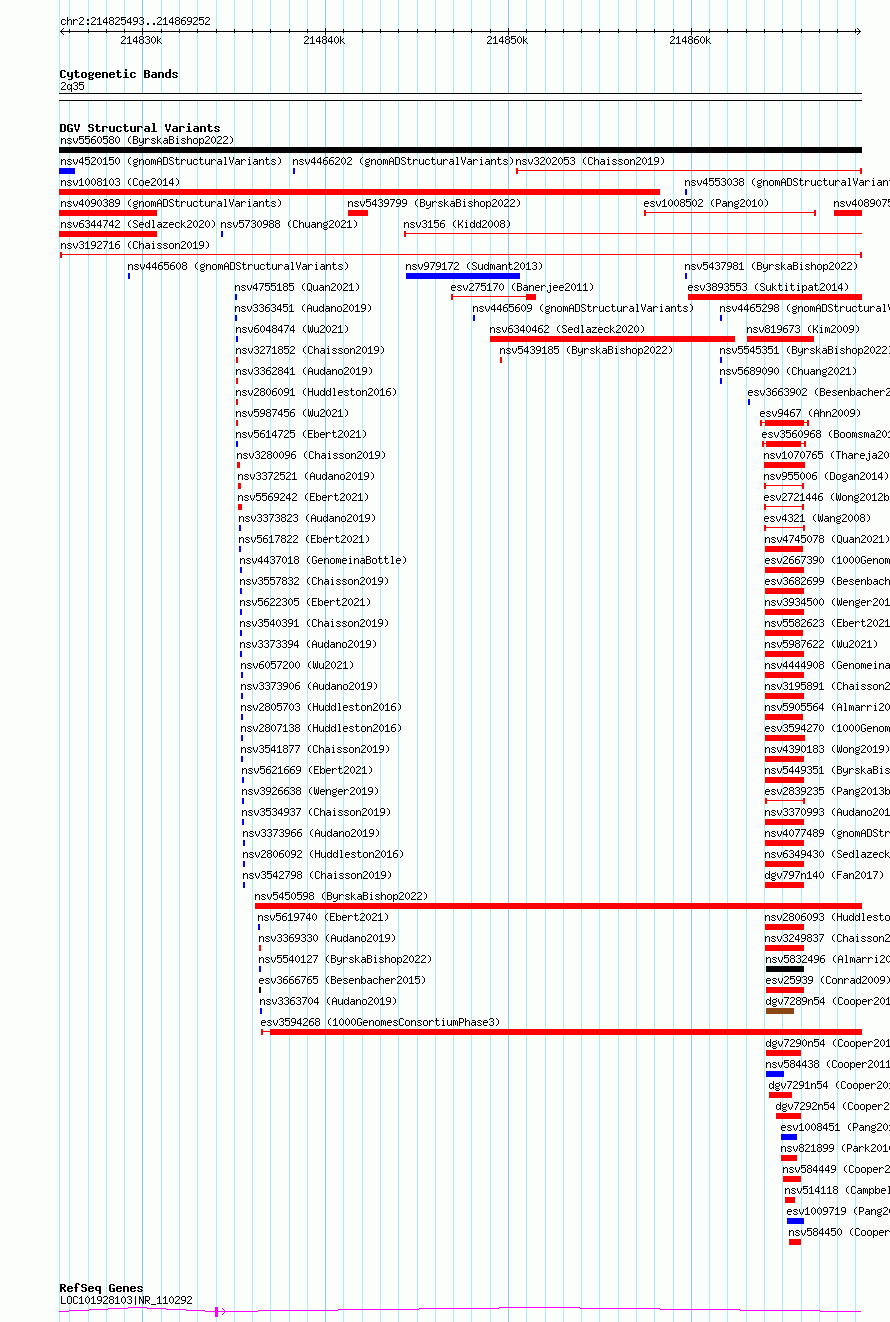The width and height of the screenshot is (890, 1322).
Task: Open nsv5689090 (Chuang2021) variant
Action: [x=788, y=371]
